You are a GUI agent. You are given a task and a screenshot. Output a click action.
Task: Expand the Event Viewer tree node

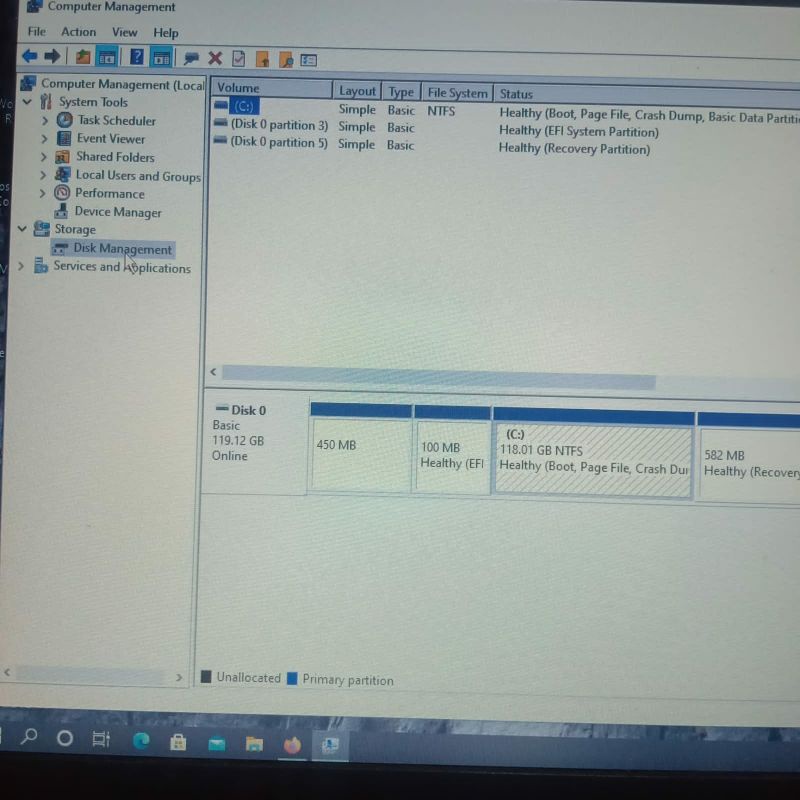45,139
